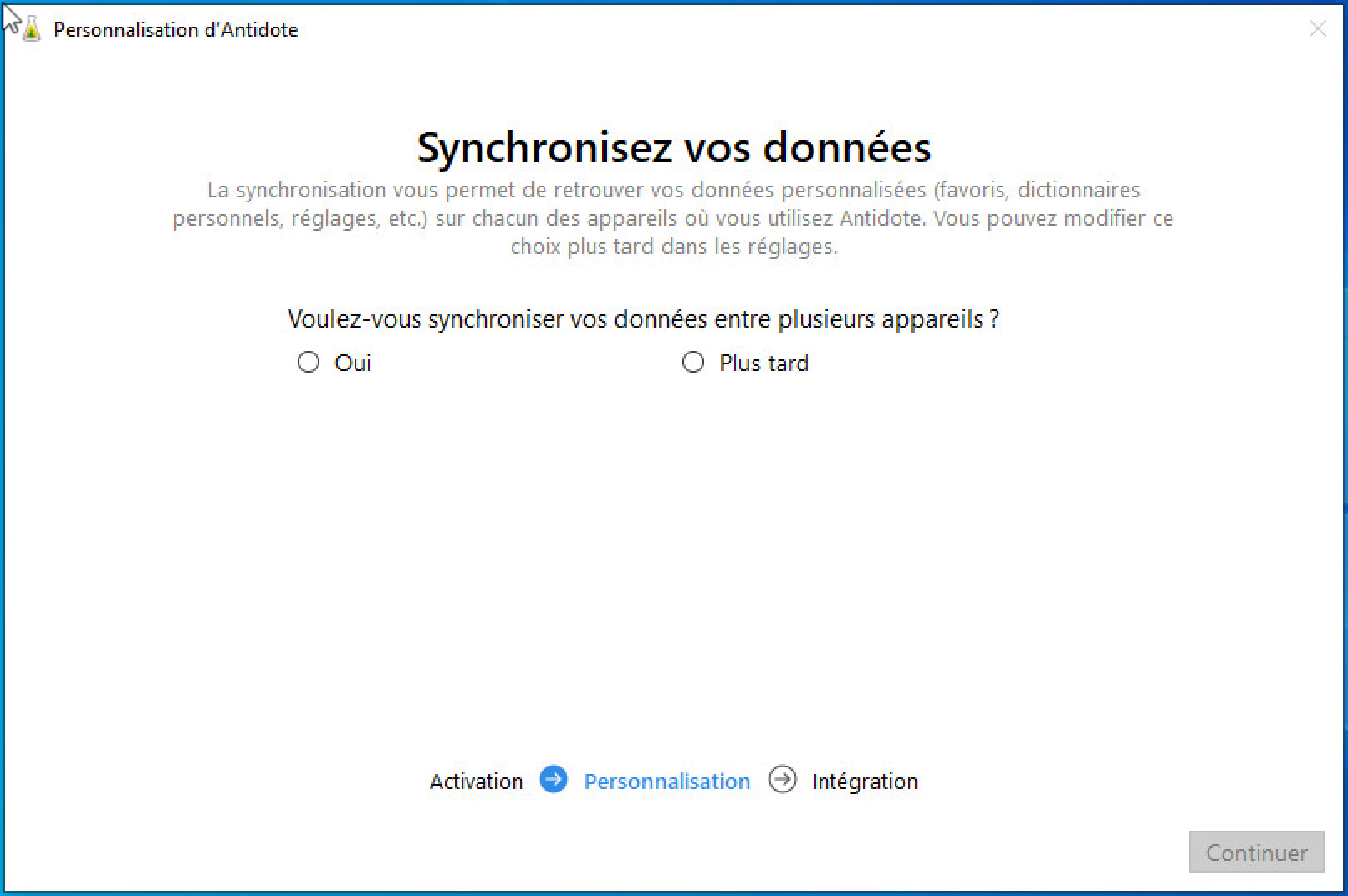The image size is (1348, 896).
Task: Click the blue arrow icon after Activation
Action: pyautogui.click(x=553, y=779)
